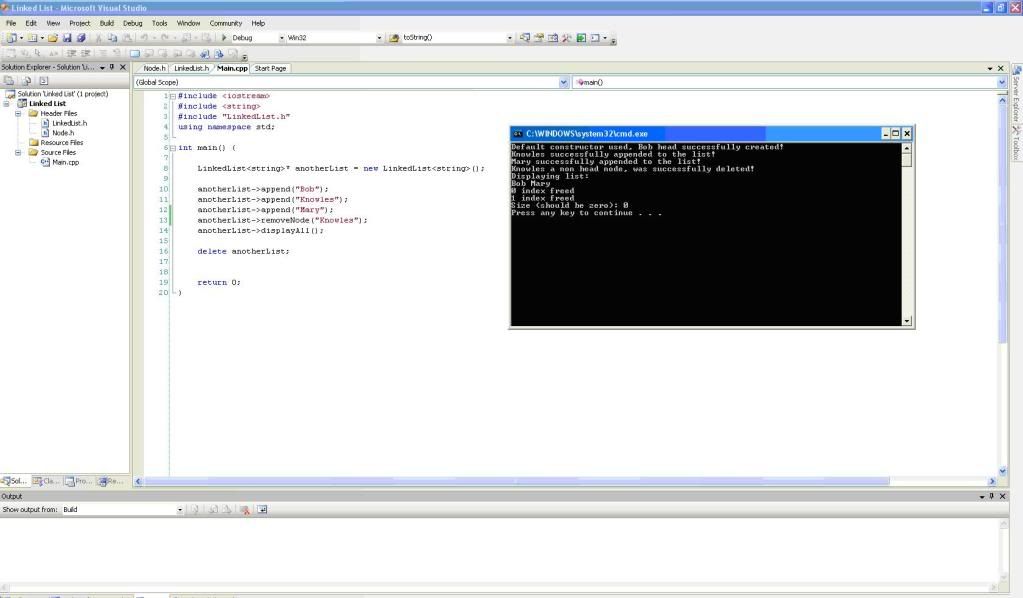This screenshot has width=1023, height=598.
Task: Auto-hide the Solution Explorer with the pin
Action: [112, 67]
